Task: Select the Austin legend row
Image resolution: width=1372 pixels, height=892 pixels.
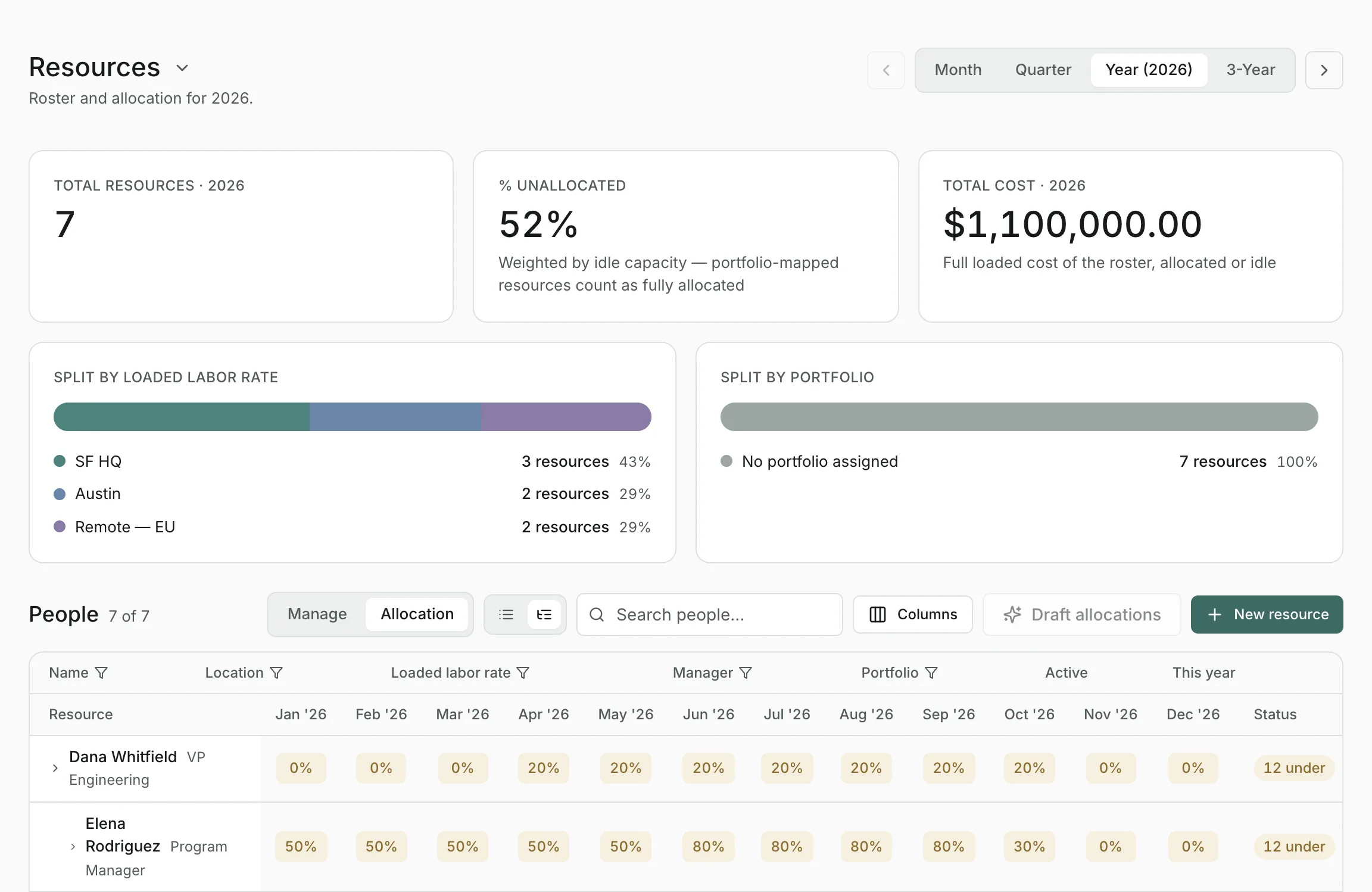Action: (352, 494)
